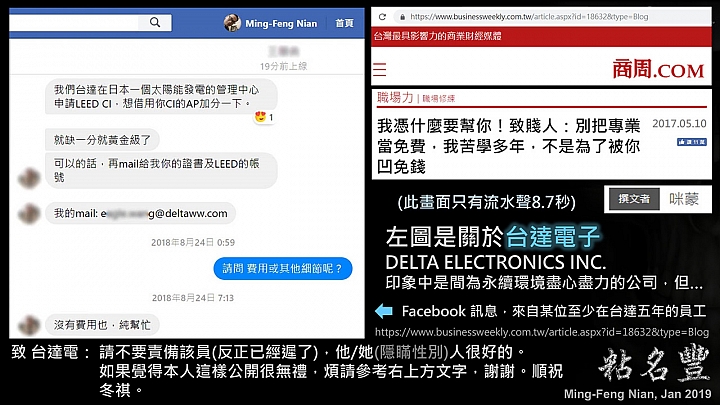Click the blue bubble 請問費用或其他細節呢
This screenshot has width=720, height=405.
pos(283,268)
